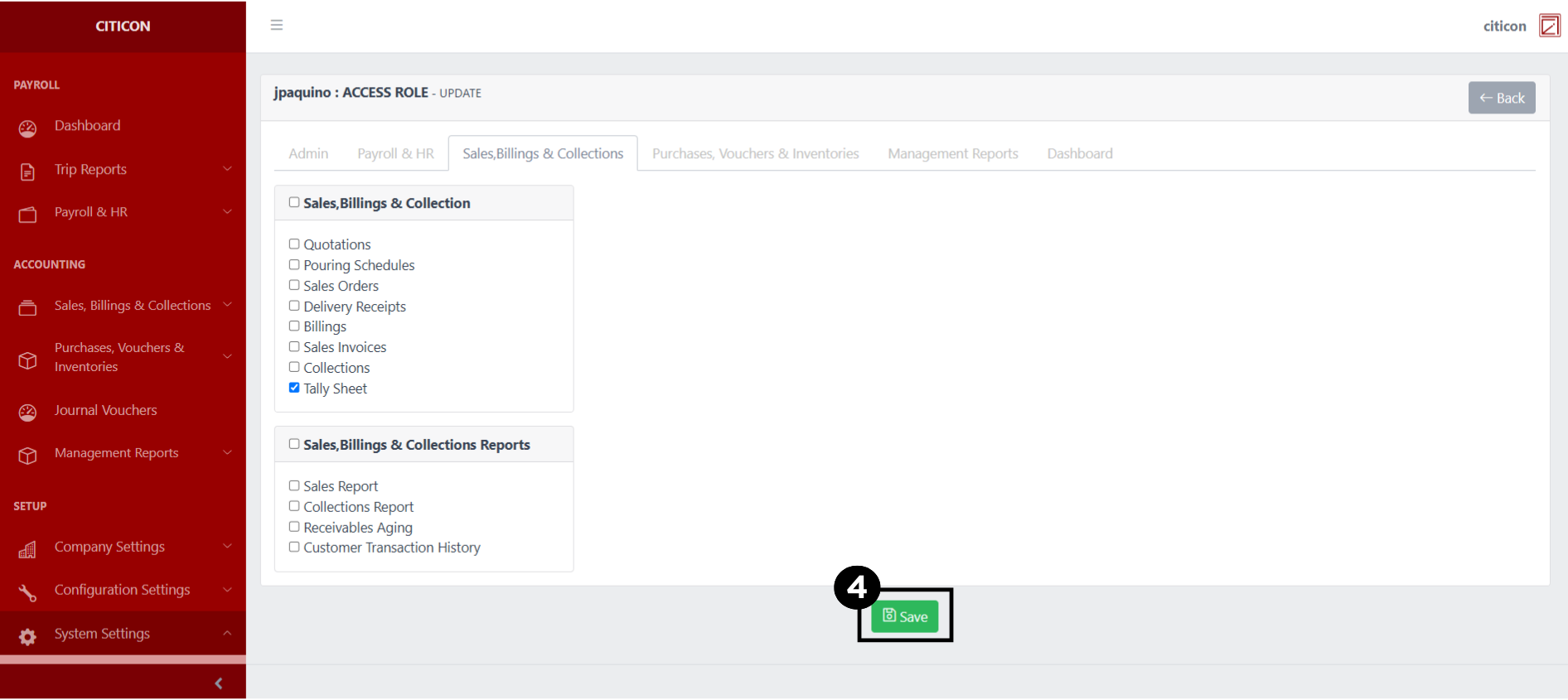
Task: Enable the Billings checkbox
Action: coord(294,326)
